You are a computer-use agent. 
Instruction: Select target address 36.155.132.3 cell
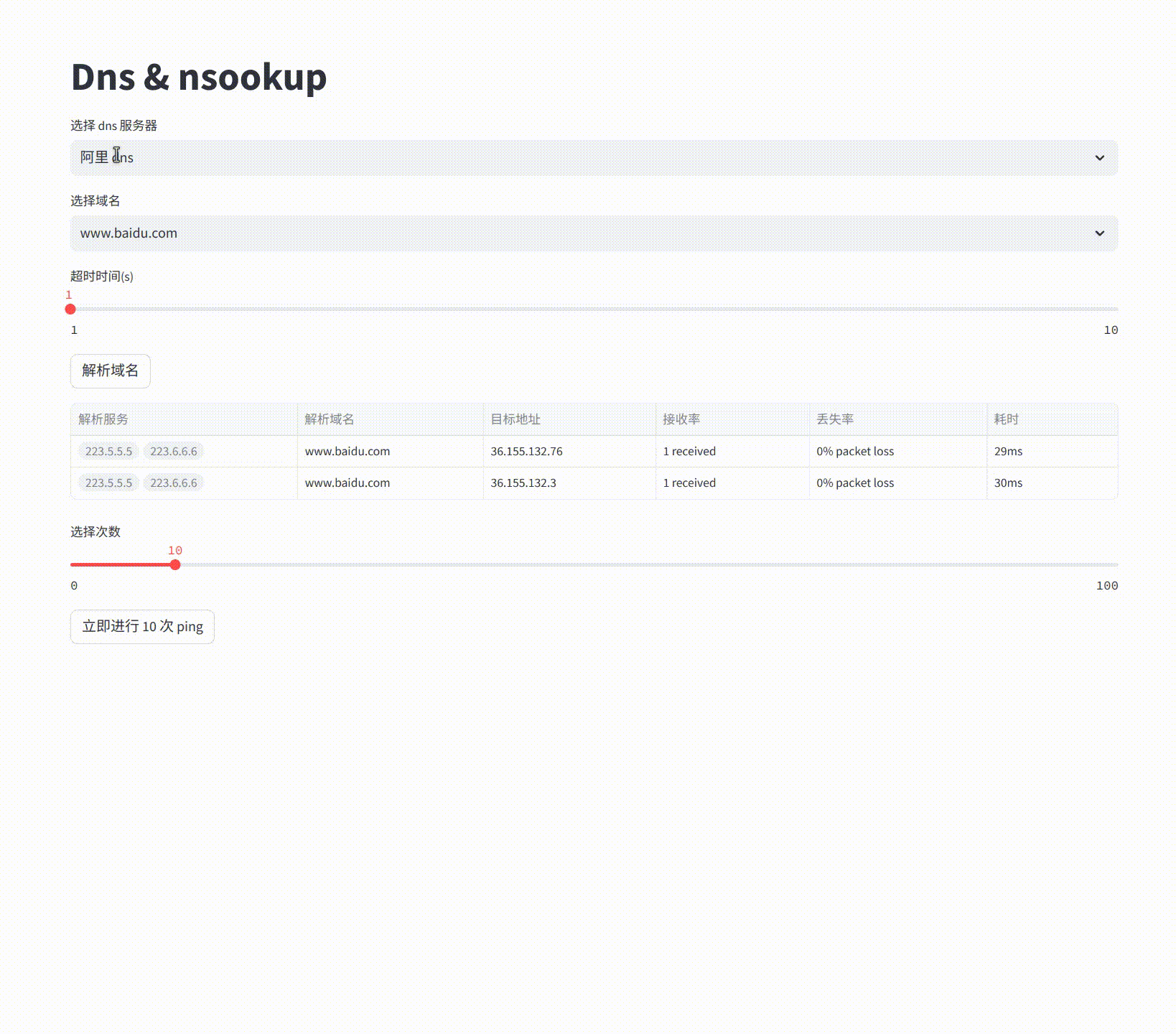(569, 483)
